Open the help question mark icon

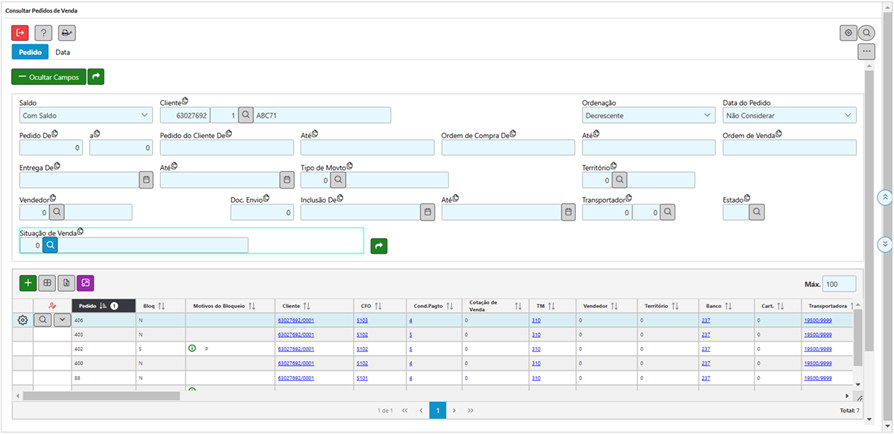coord(43,33)
